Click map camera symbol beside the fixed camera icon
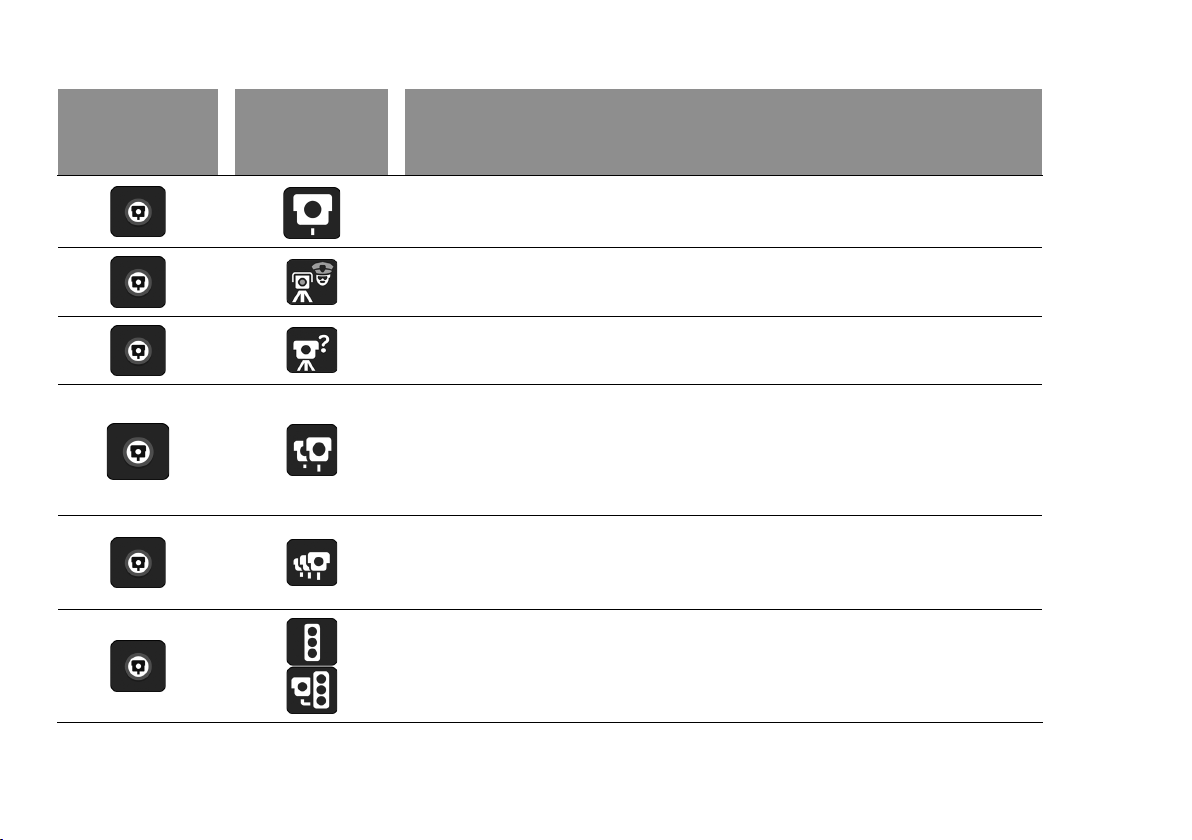1192x840 pixels. click(138, 211)
